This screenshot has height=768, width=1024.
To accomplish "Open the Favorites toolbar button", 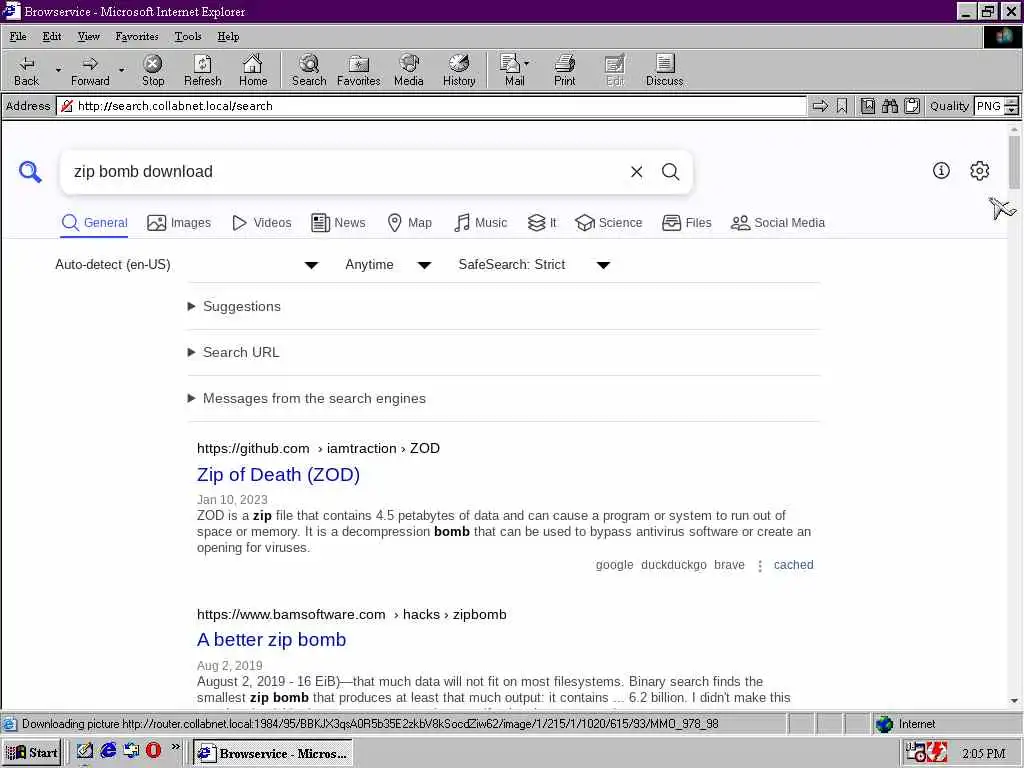I will pyautogui.click(x=359, y=71).
